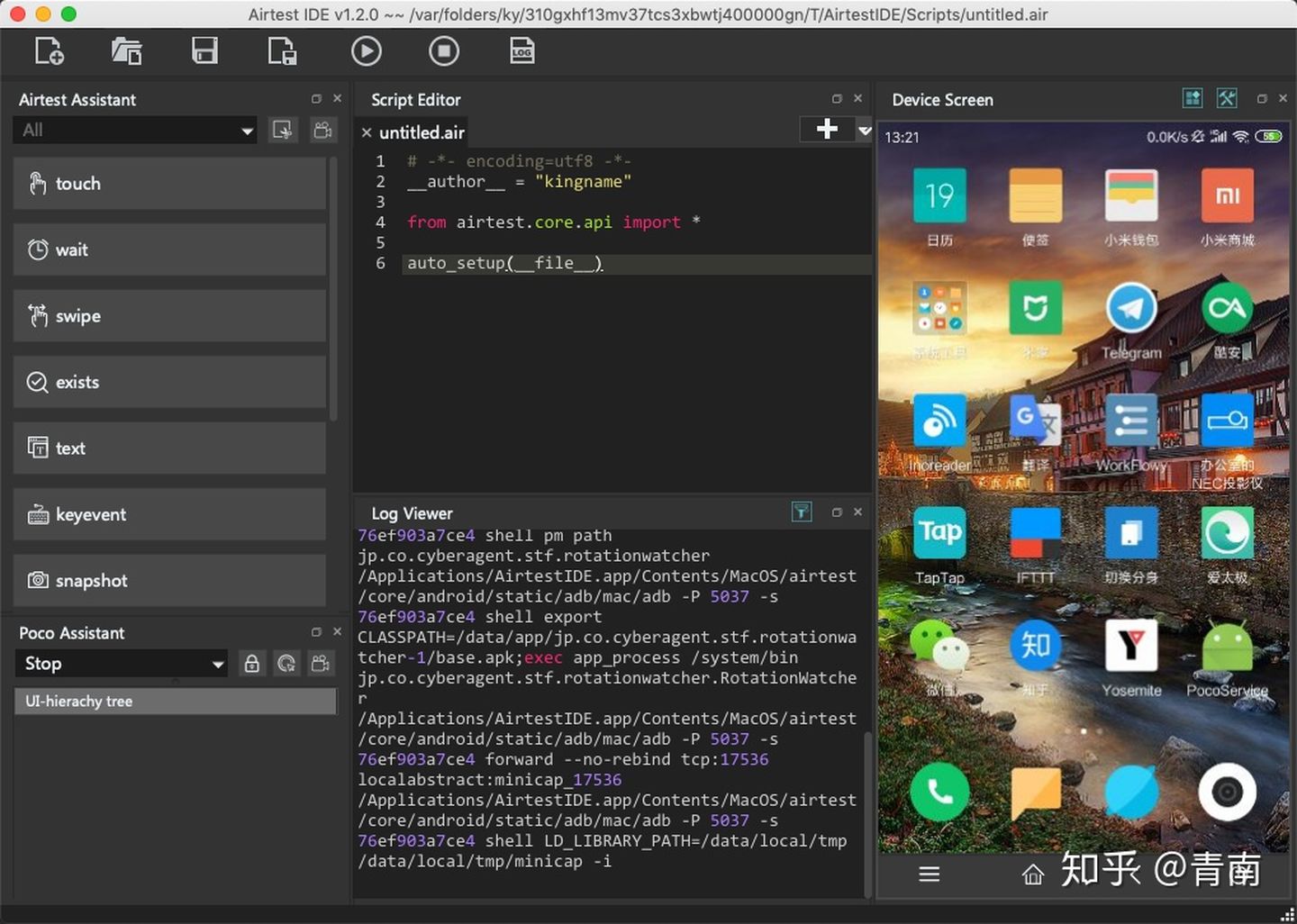
Task: Click the Device Screen grid layout icon
Action: [1193, 98]
